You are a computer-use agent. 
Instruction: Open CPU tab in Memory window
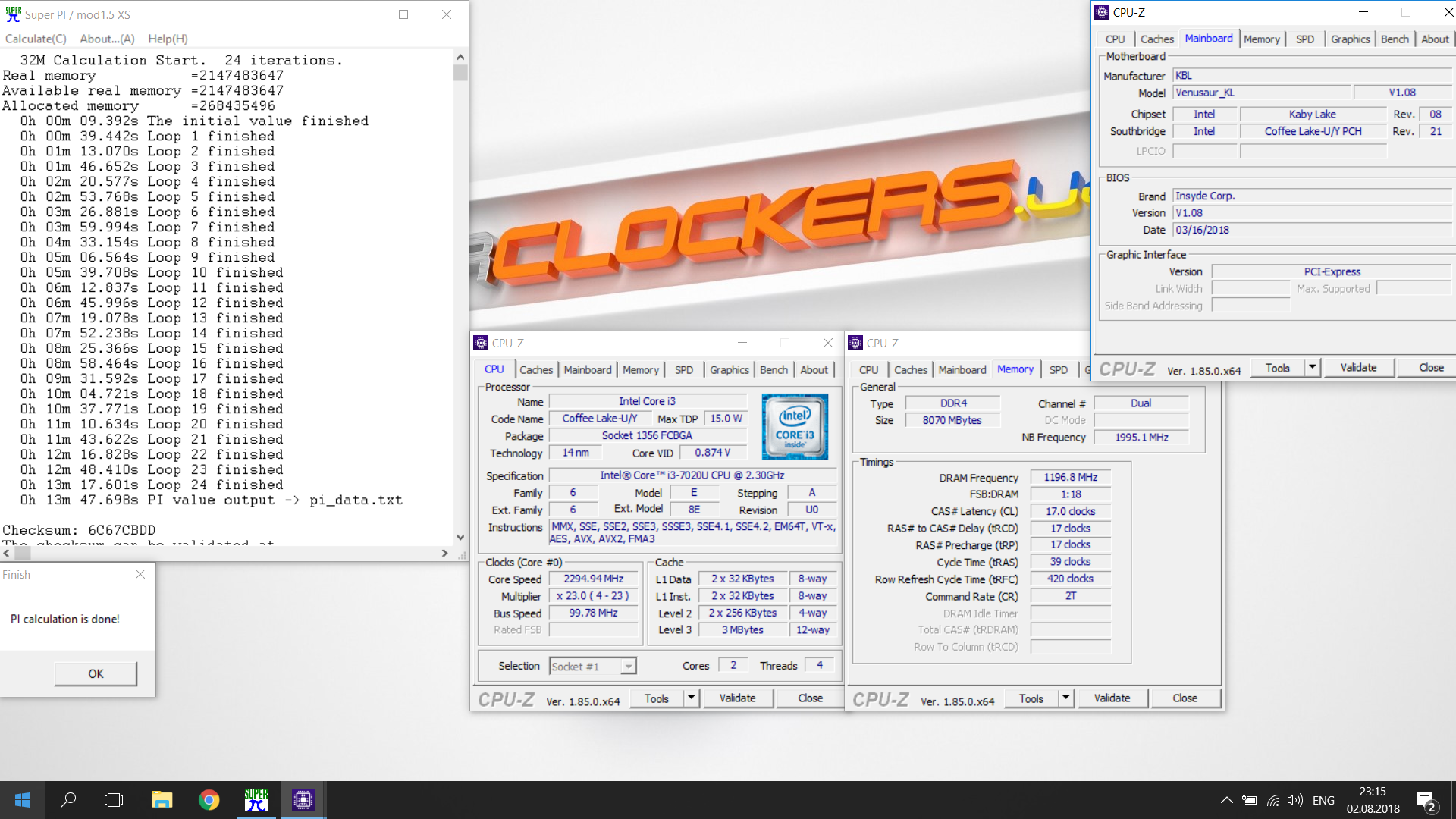pos(869,369)
